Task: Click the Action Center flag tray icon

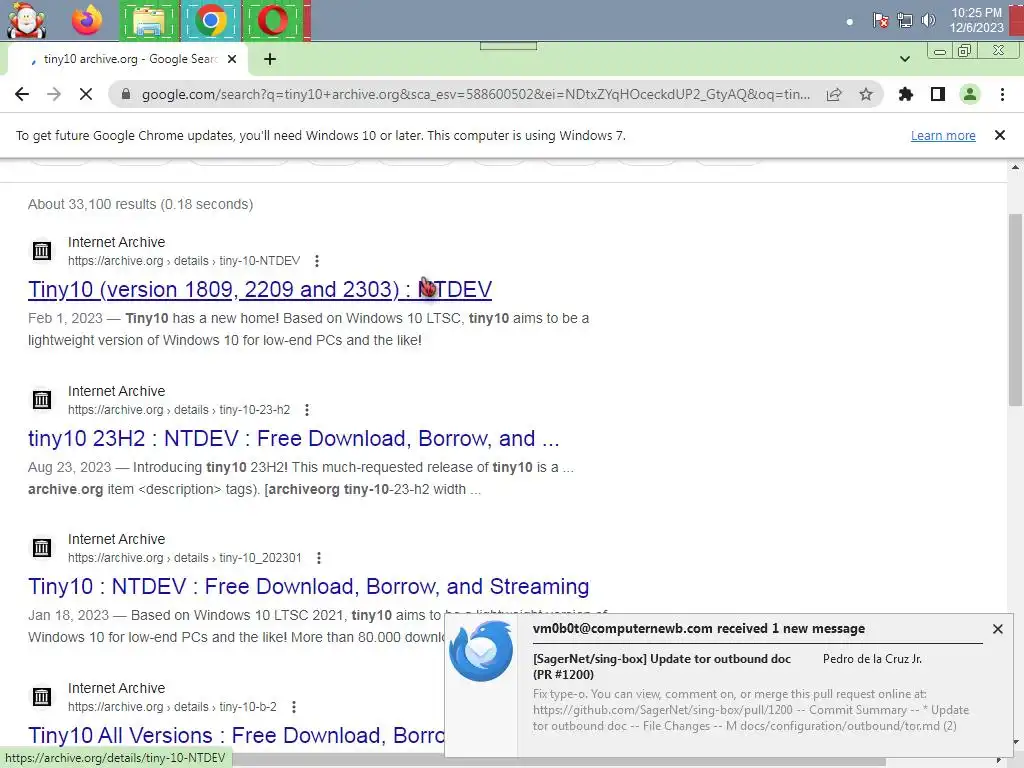Action: pyautogui.click(x=880, y=20)
